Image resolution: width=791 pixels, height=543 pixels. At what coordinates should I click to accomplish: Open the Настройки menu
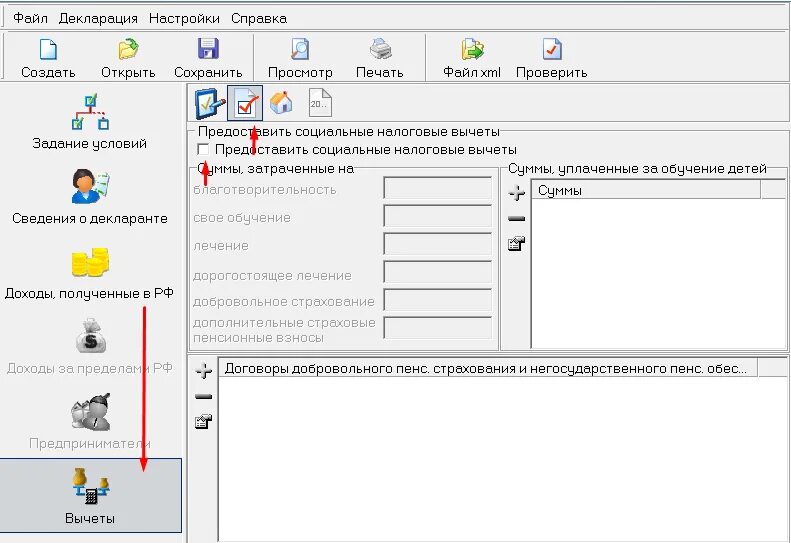click(184, 19)
